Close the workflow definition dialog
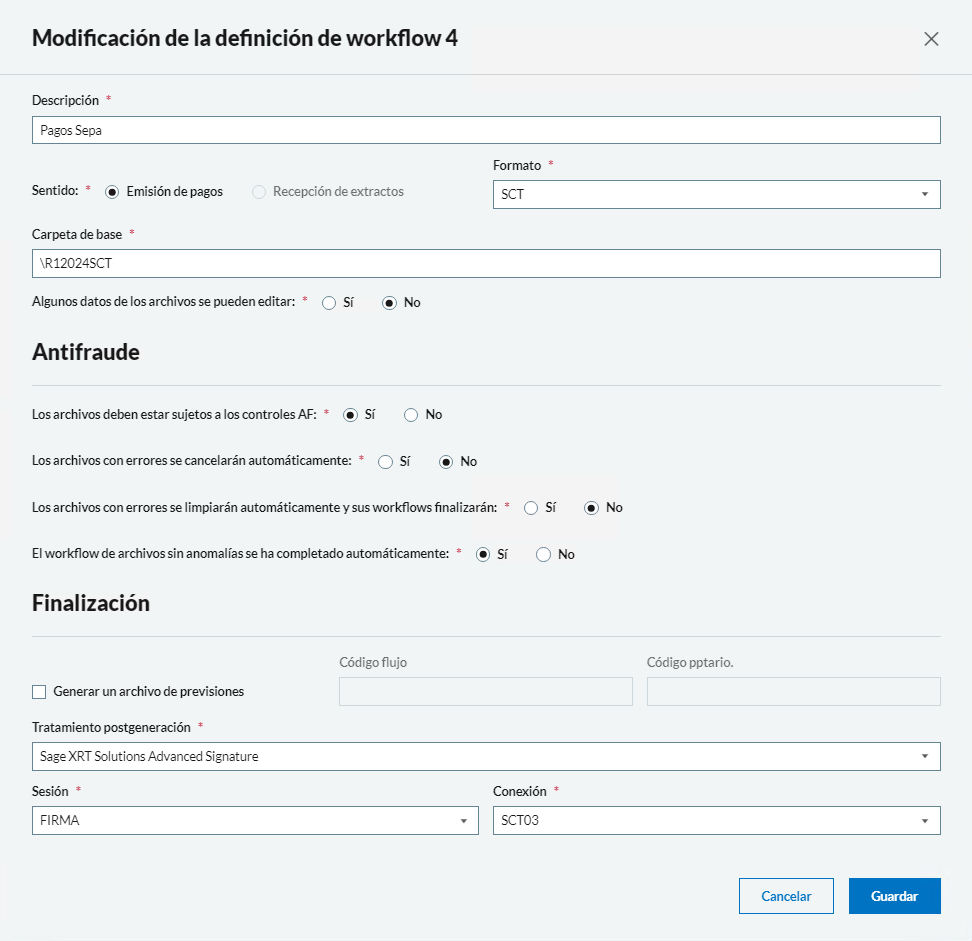 pyautogui.click(x=931, y=39)
